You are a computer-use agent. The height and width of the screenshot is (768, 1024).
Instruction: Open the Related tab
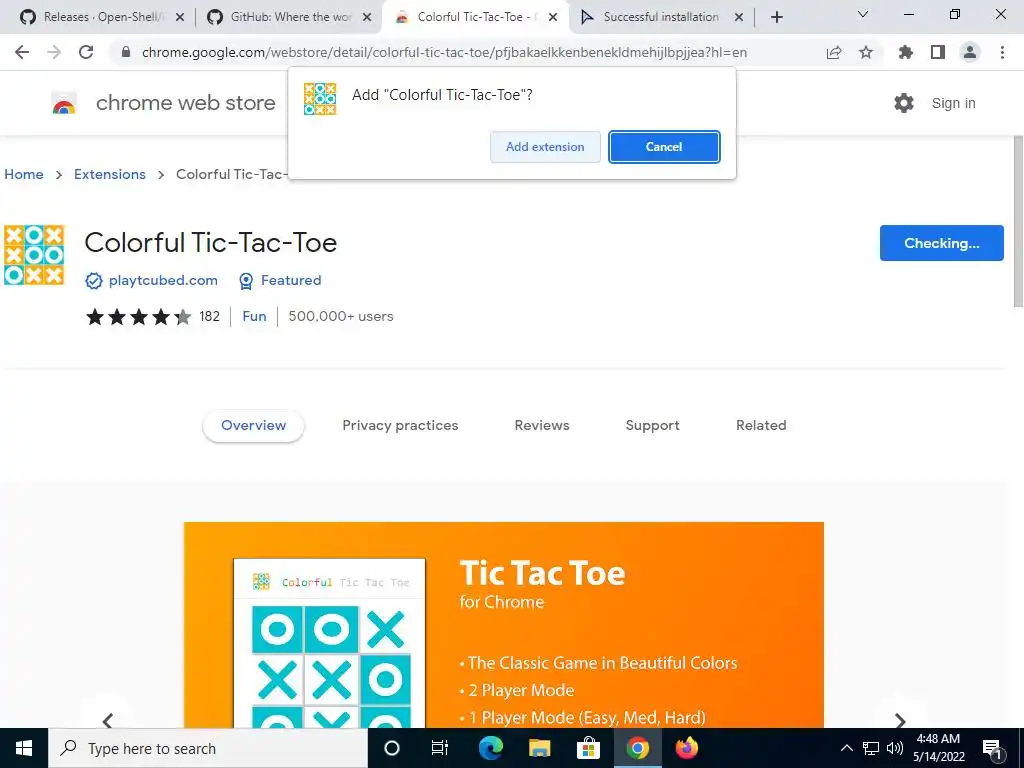761,425
